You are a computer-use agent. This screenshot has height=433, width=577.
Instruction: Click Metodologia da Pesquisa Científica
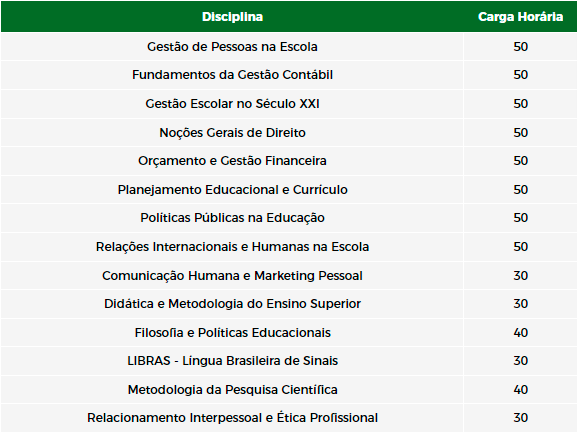[232, 390]
